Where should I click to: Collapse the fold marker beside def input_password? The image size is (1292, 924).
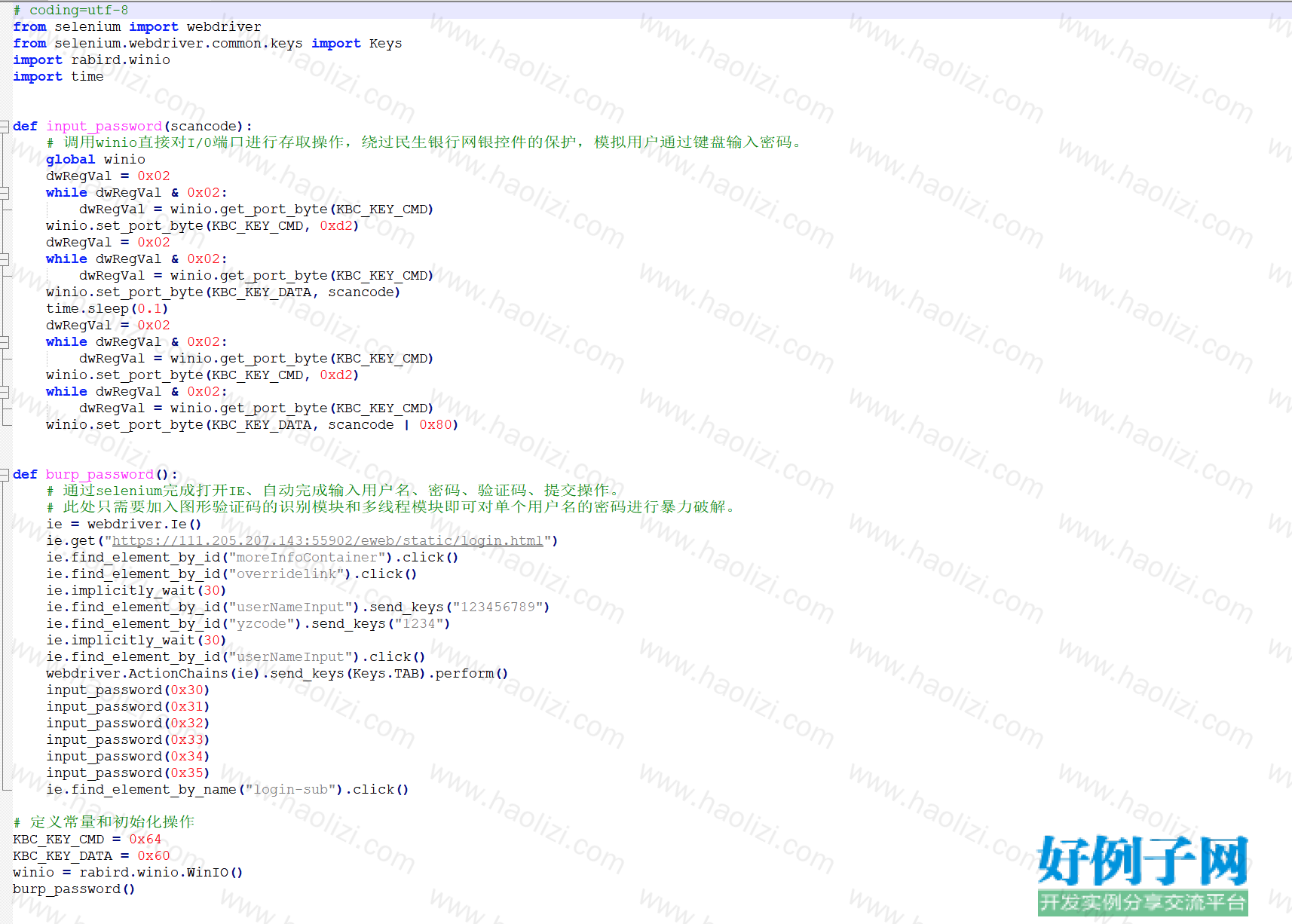click(4, 126)
